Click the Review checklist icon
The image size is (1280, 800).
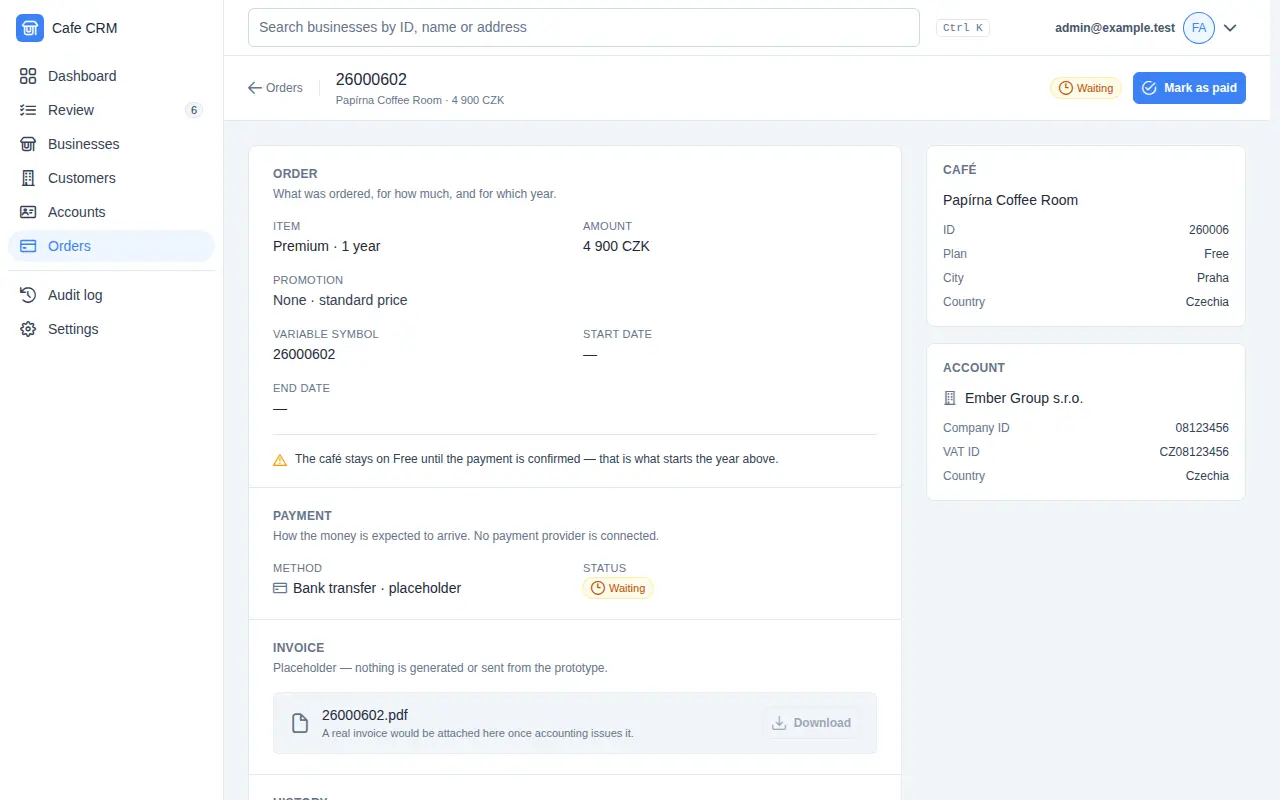[x=28, y=110]
